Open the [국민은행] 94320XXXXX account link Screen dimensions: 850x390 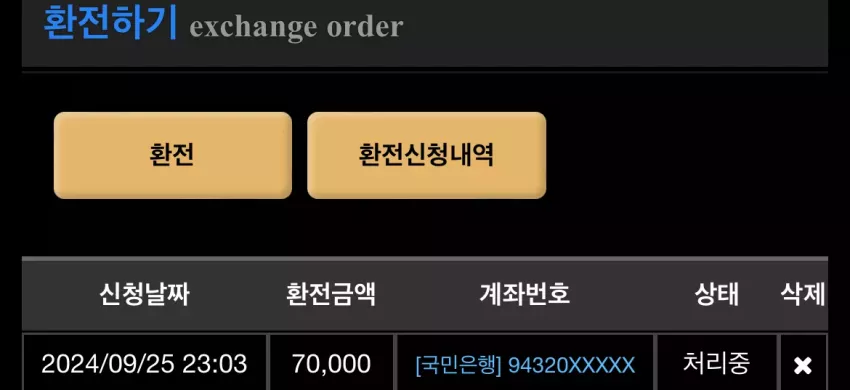[525, 366]
